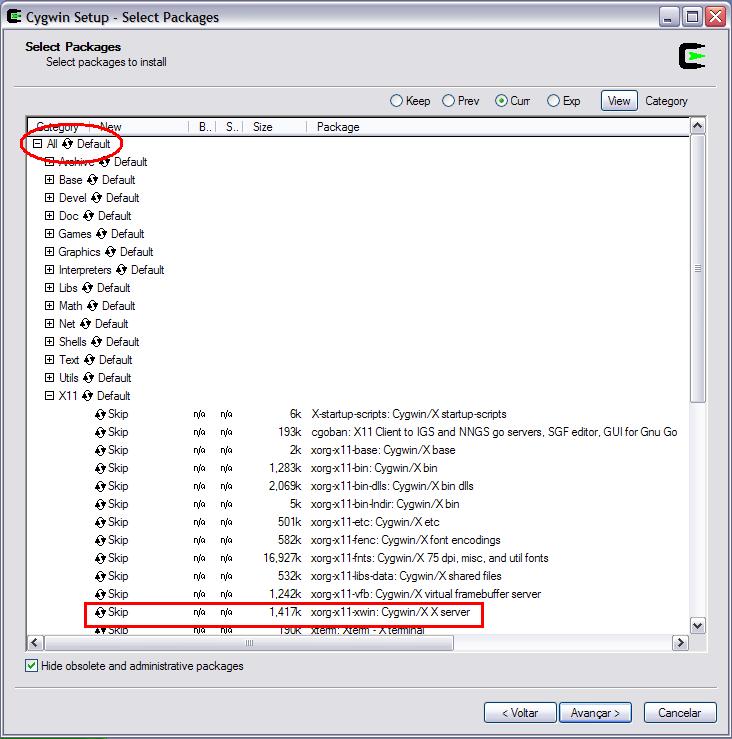Expand the Graphics category
732x739 pixels.
49,252
